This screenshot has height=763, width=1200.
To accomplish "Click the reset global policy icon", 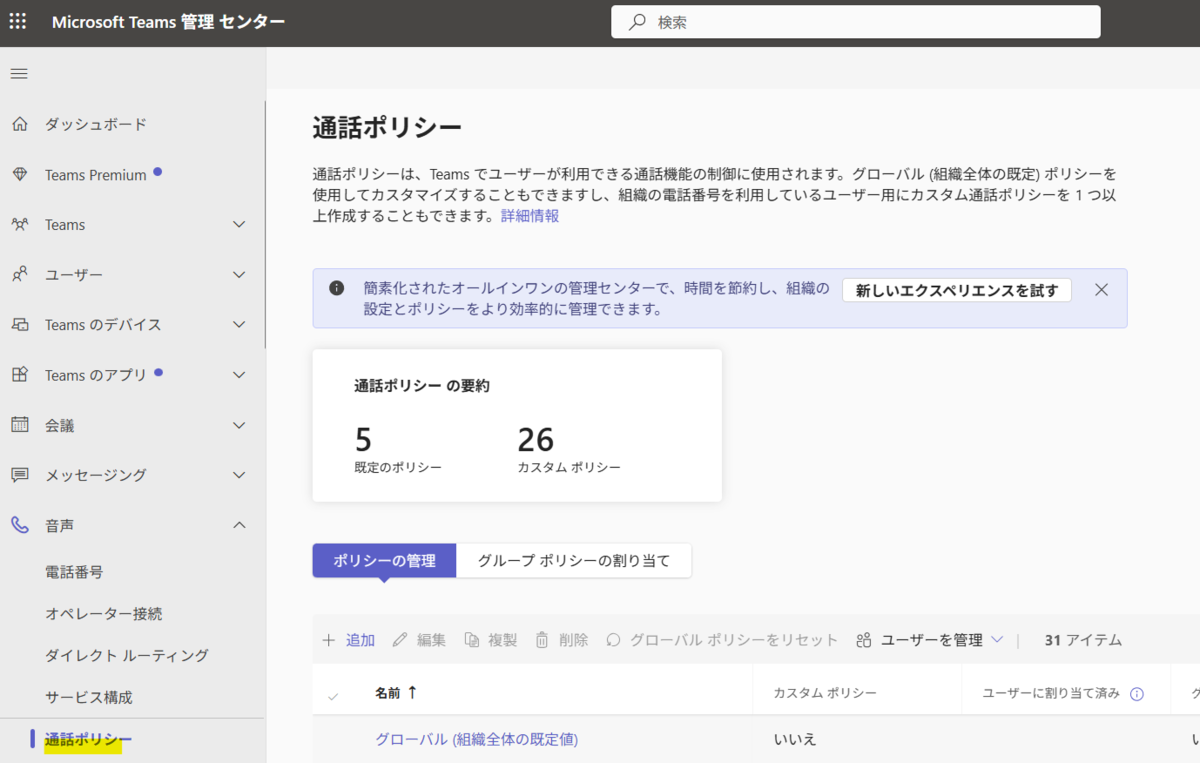I will 614,640.
